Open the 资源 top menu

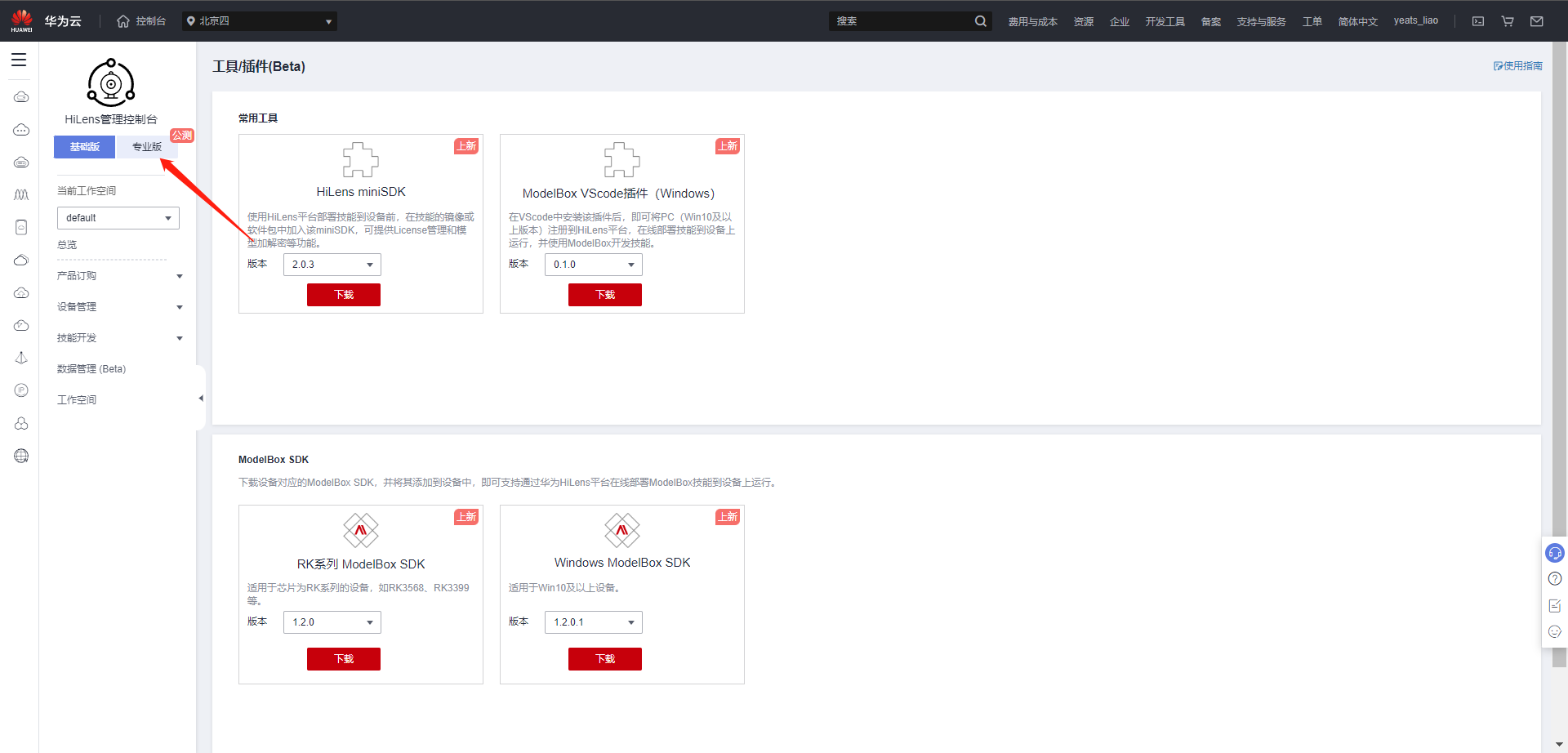pyautogui.click(x=1084, y=21)
